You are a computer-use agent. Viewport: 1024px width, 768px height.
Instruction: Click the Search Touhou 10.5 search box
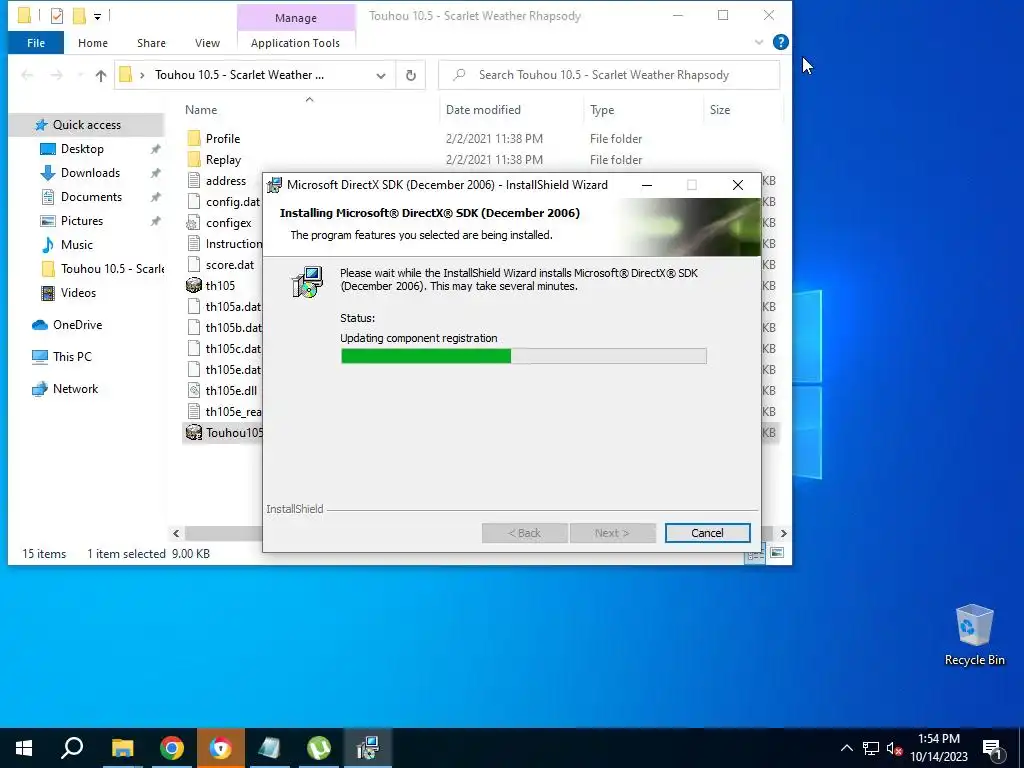[609, 75]
